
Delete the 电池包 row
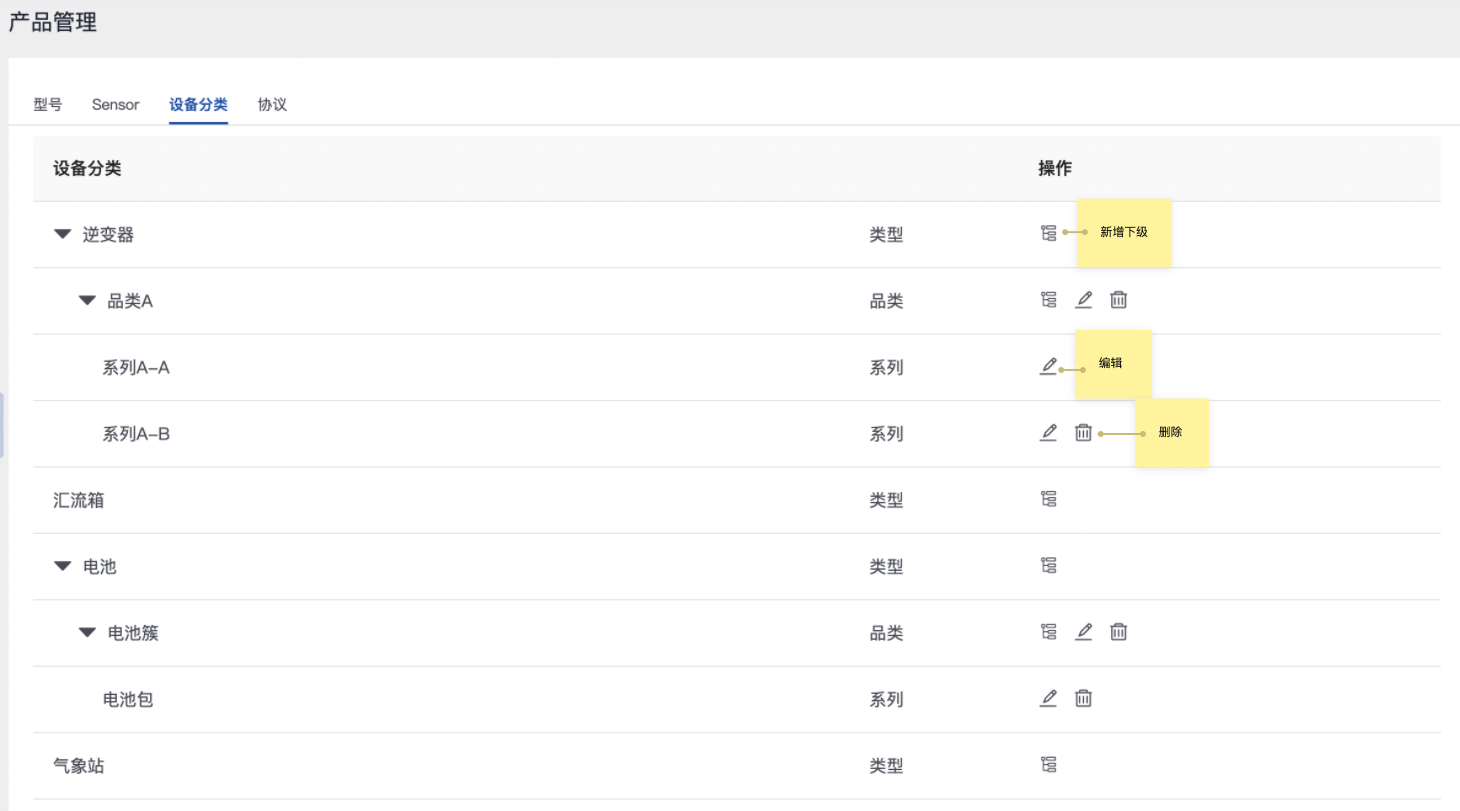point(1083,698)
